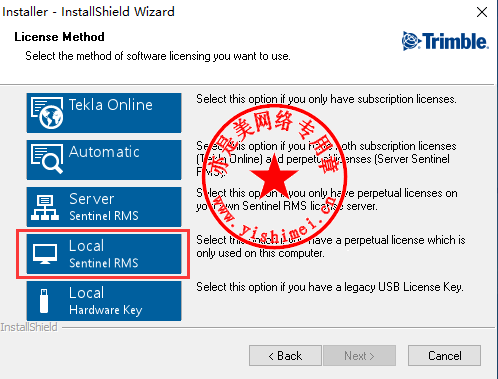Choose Local Hardware Key licensing
Image resolution: width=498 pixels, height=379 pixels.
(104, 301)
